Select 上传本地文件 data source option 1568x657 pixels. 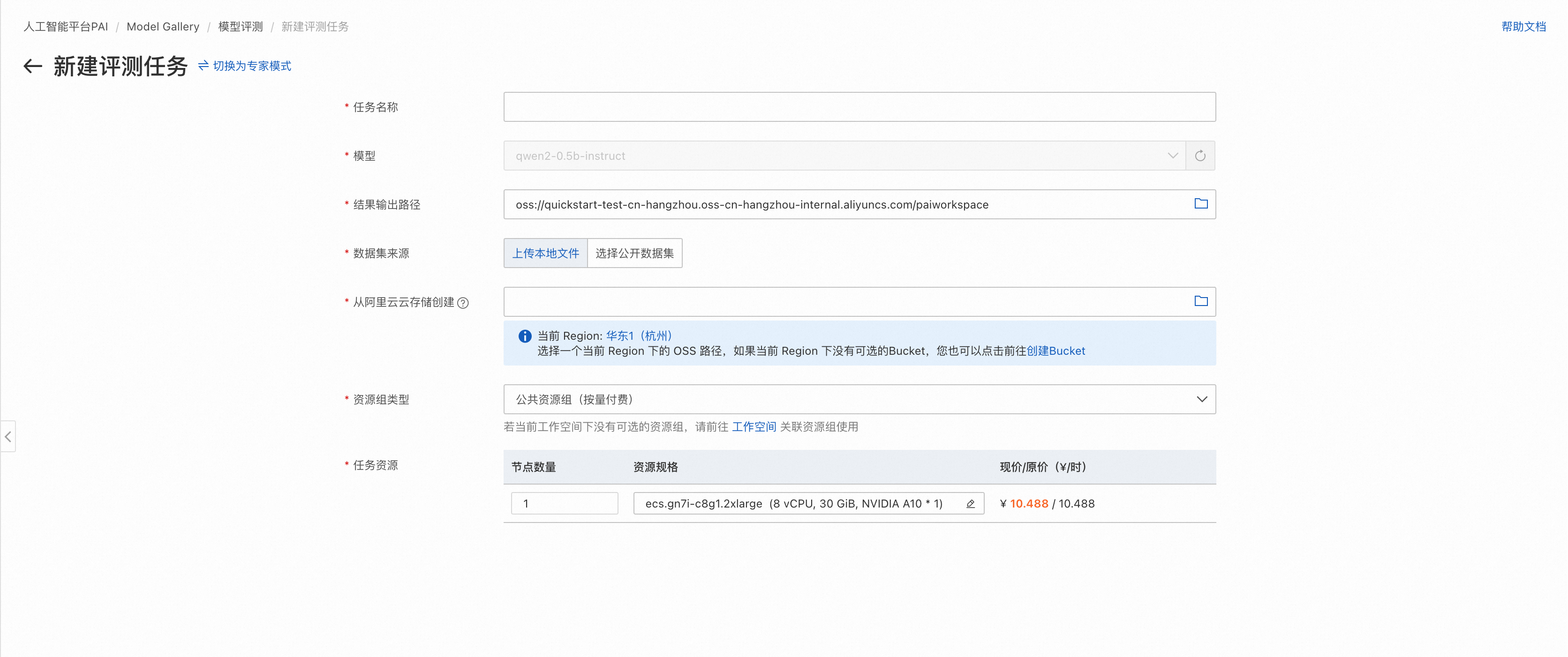545,253
